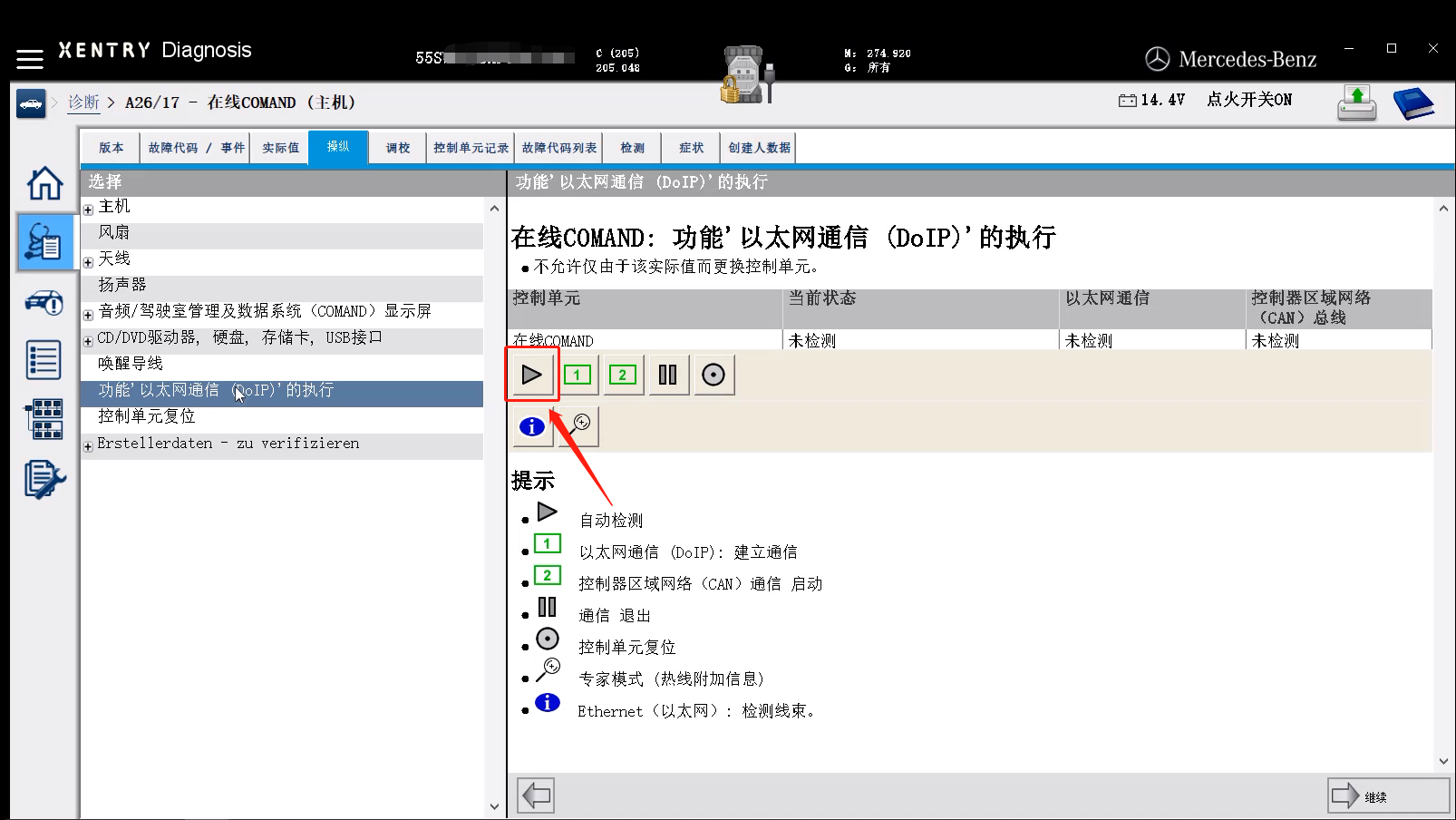Open the vehicle warning sidebar icon
This screenshot has width=1456, height=820.
(44, 302)
